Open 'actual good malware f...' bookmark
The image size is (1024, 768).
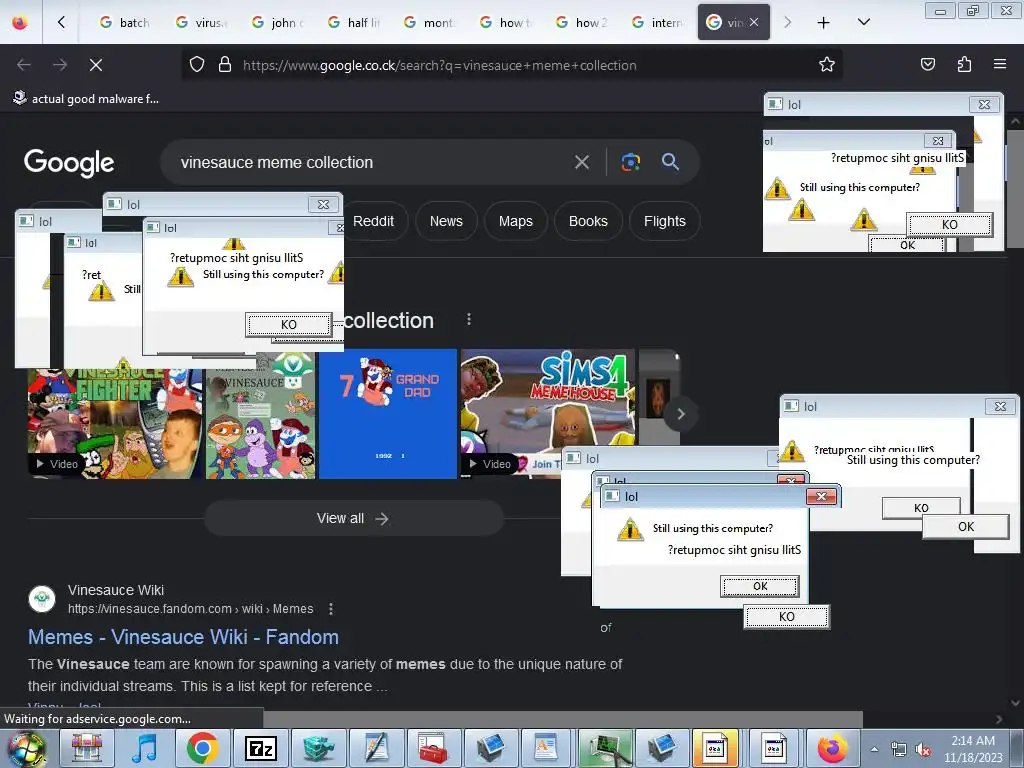point(86,99)
